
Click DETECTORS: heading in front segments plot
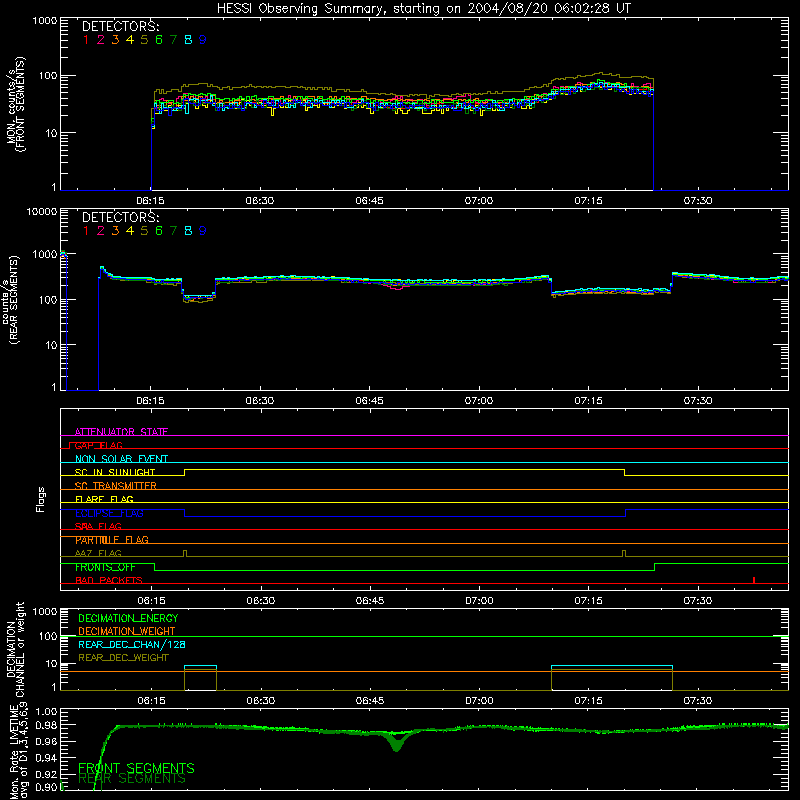coord(120,27)
